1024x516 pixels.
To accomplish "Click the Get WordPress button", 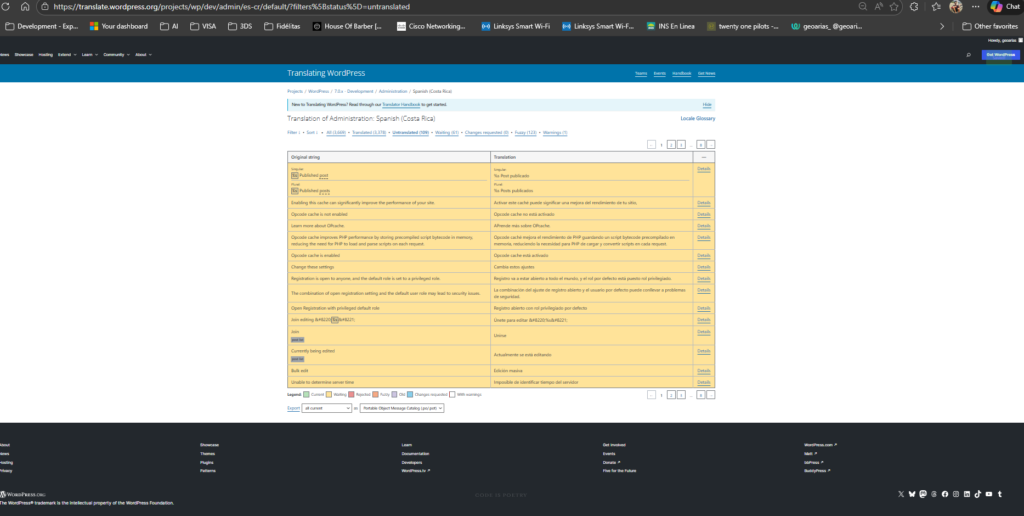I will coord(1001,55).
